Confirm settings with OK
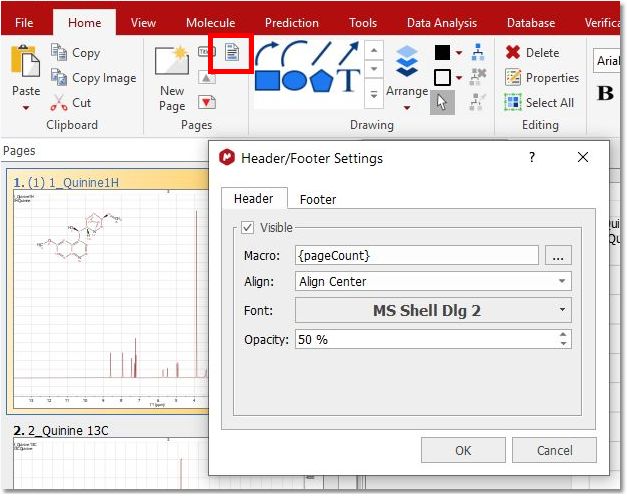The image size is (627, 496). 463,450
